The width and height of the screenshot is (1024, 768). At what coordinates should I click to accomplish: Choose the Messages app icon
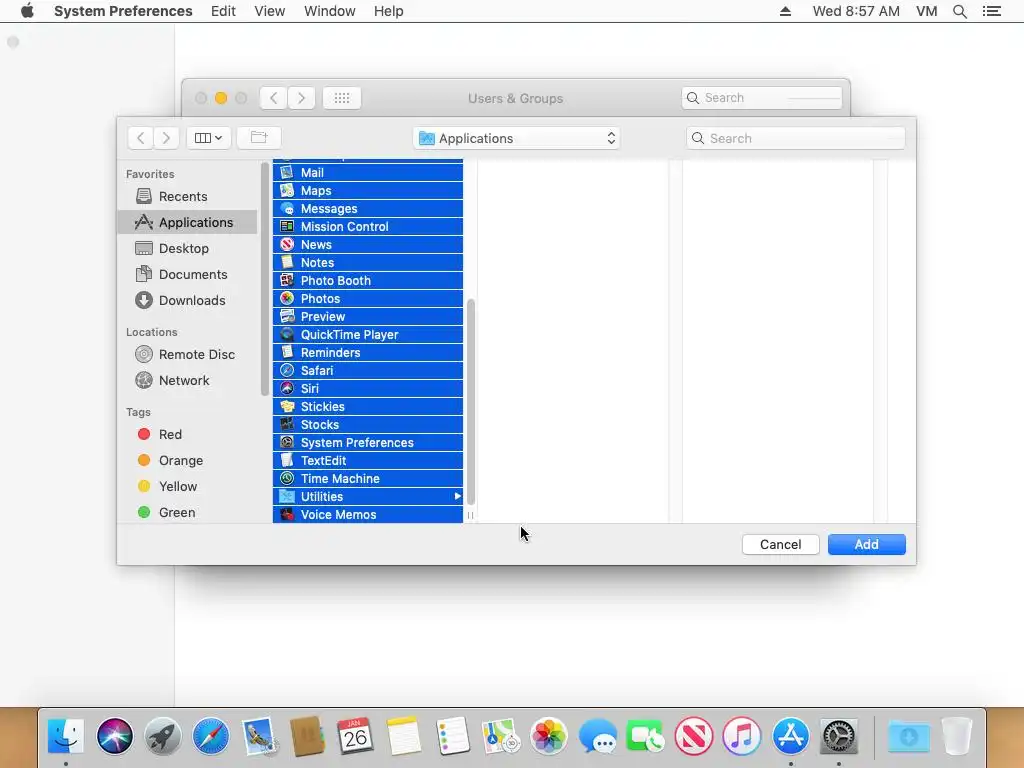tap(287, 208)
